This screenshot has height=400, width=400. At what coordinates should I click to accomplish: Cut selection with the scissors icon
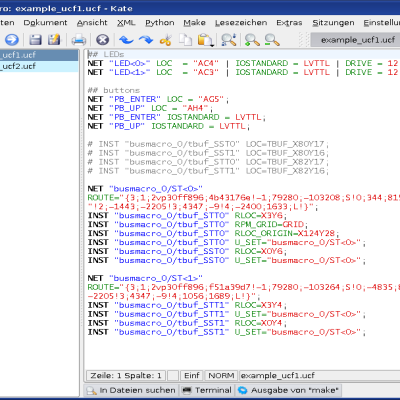coord(166,40)
